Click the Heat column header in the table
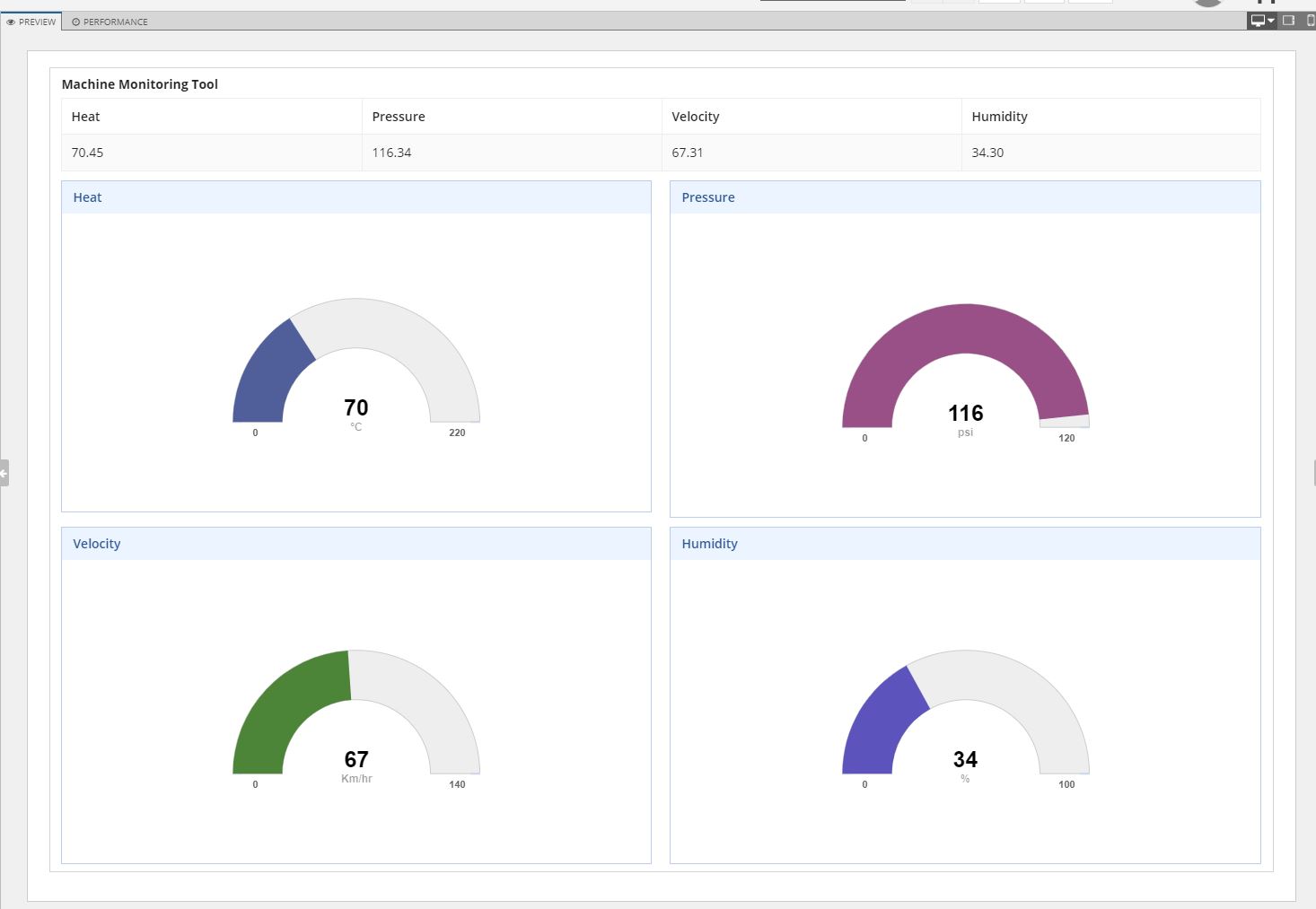The height and width of the screenshot is (909, 1316). pyautogui.click(x=85, y=116)
